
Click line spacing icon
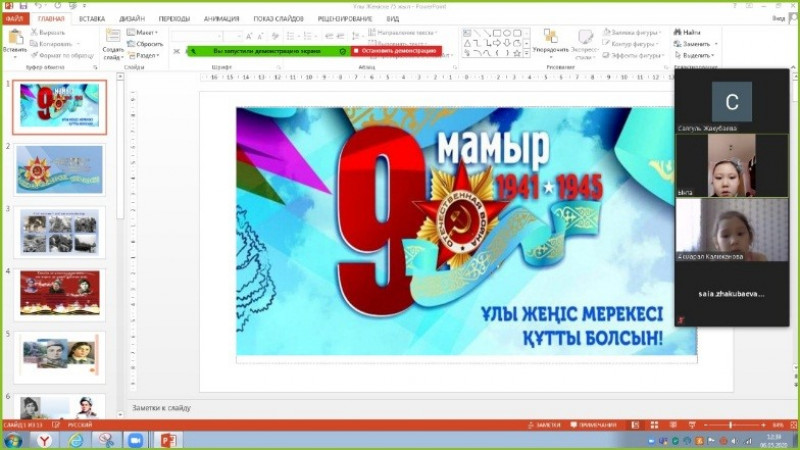(356, 36)
